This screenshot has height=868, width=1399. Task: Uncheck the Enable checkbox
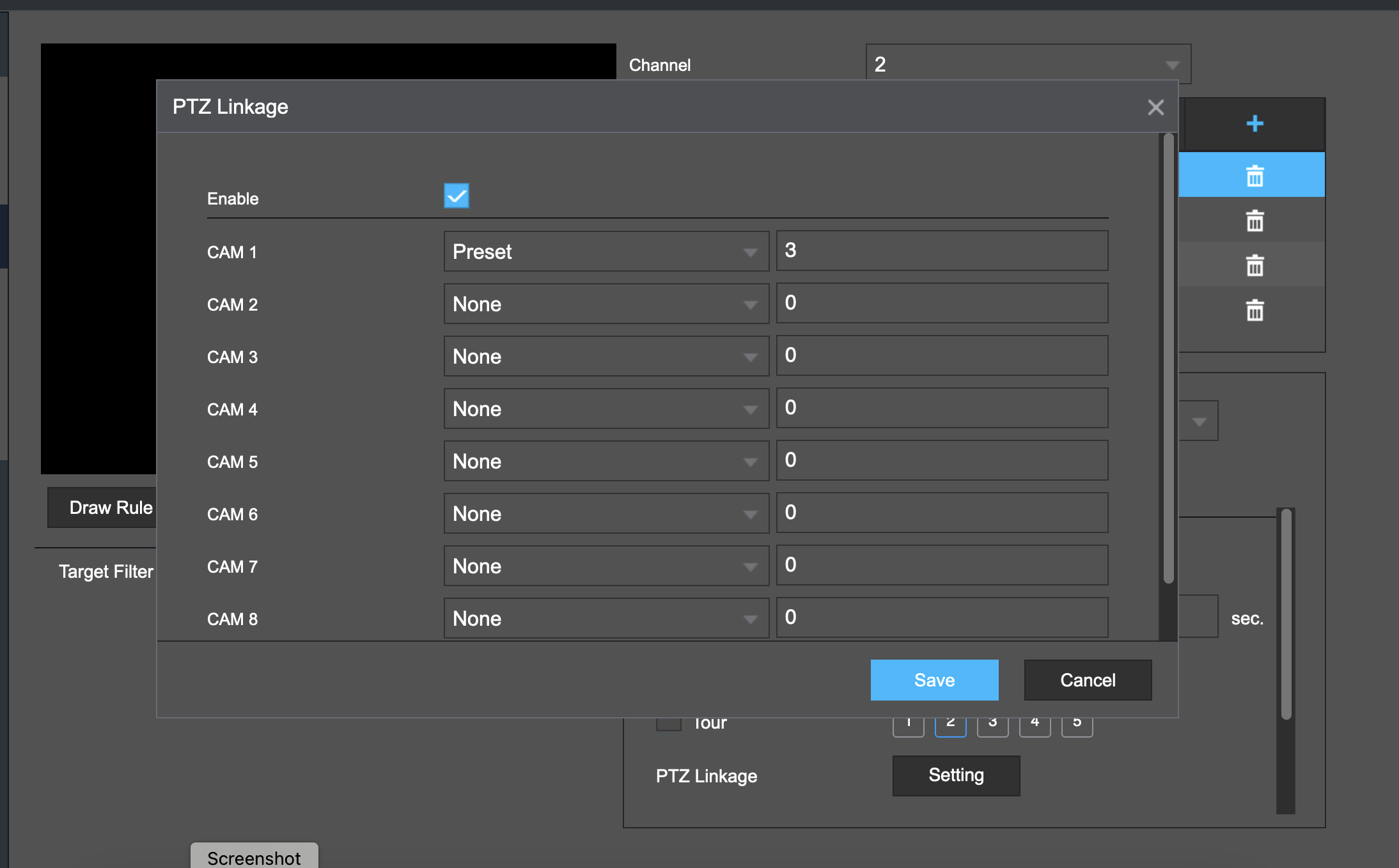457,196
